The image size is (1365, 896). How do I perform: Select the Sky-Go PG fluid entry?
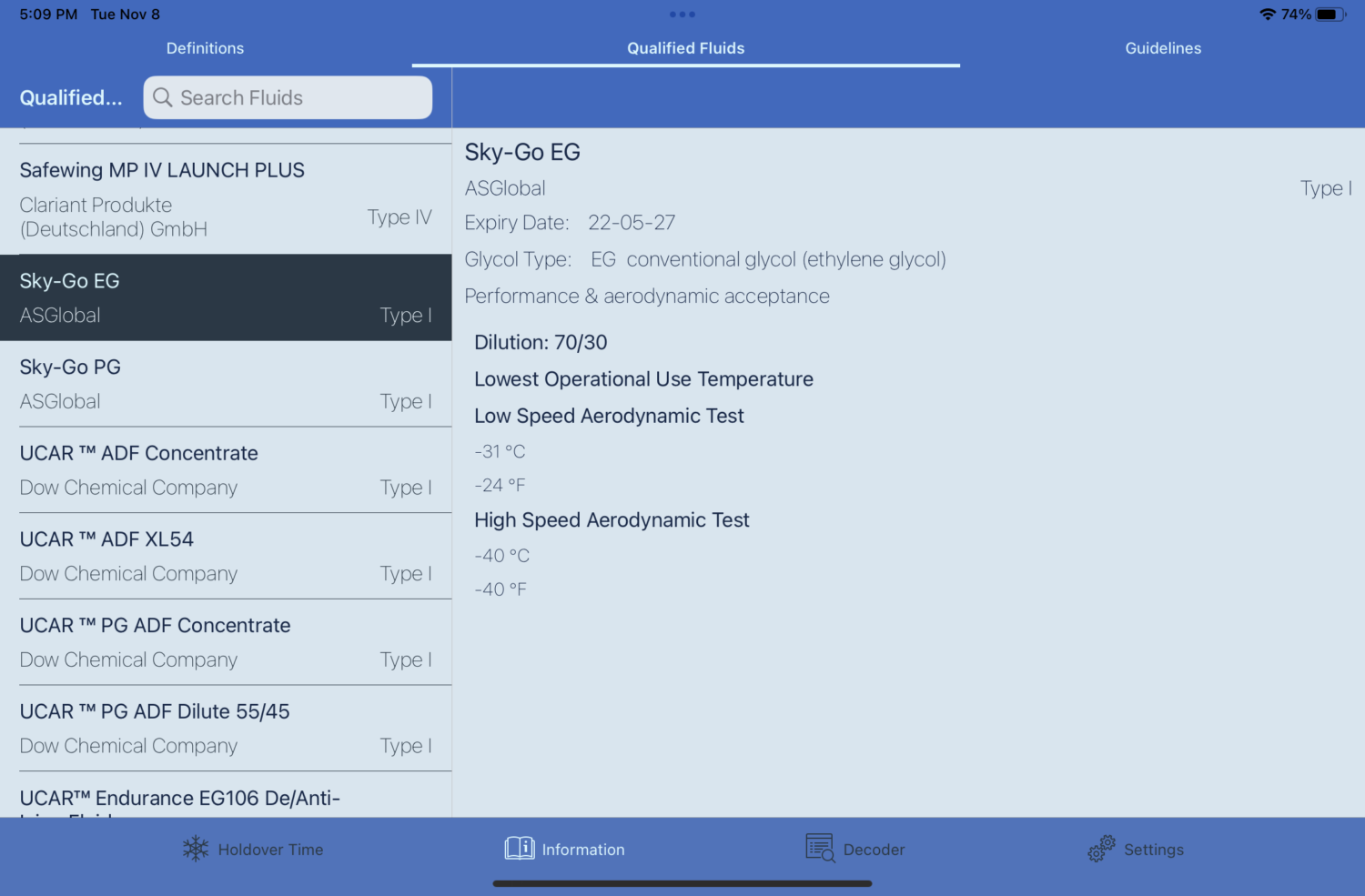tap(227, 383)
